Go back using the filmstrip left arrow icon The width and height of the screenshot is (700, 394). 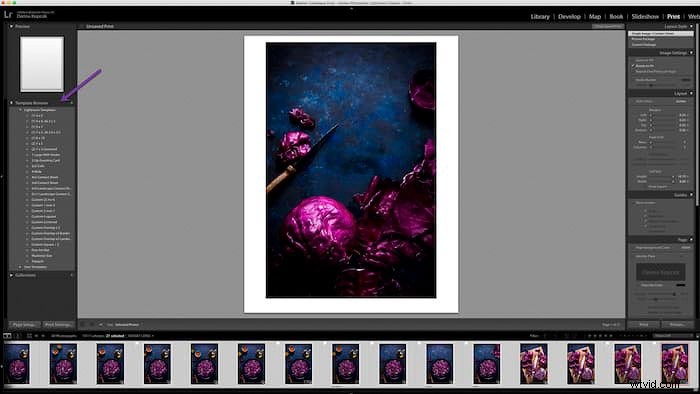pyautogui.click(x=36, y=336)
